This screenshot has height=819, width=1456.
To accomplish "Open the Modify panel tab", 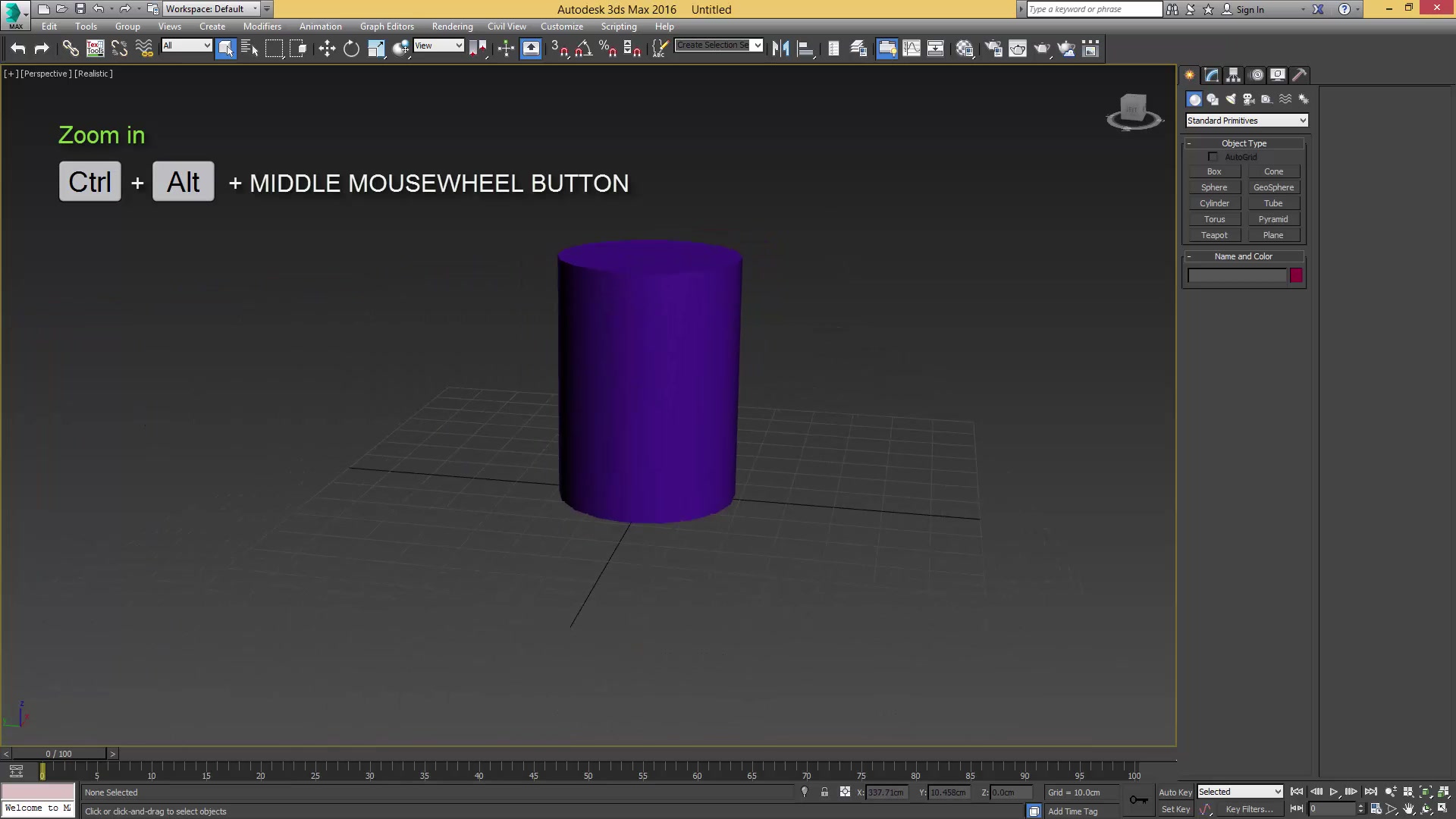I will [x=1211, y=75].
